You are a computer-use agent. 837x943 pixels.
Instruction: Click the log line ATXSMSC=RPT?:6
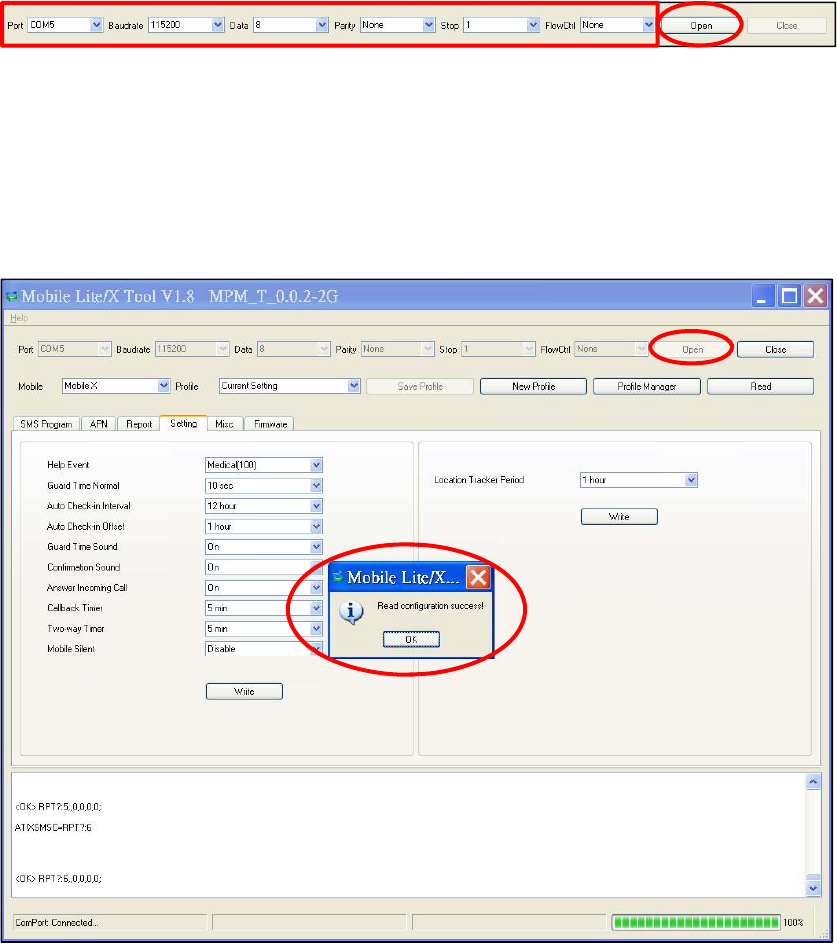tap(53, 828)
